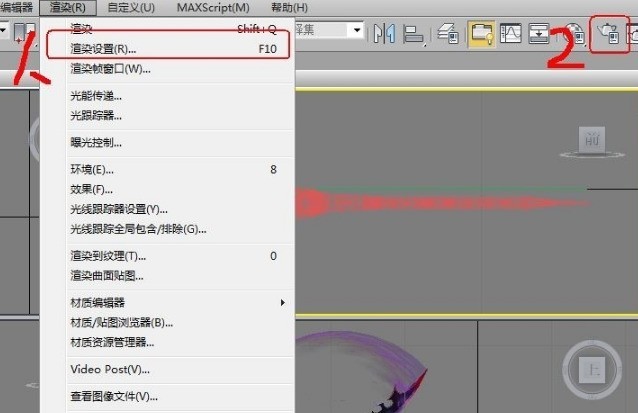This screenshot has width=638, height=413.
Task: Click 查看图像文件(V)... menu entry
Action: click(x=114, y=396)
